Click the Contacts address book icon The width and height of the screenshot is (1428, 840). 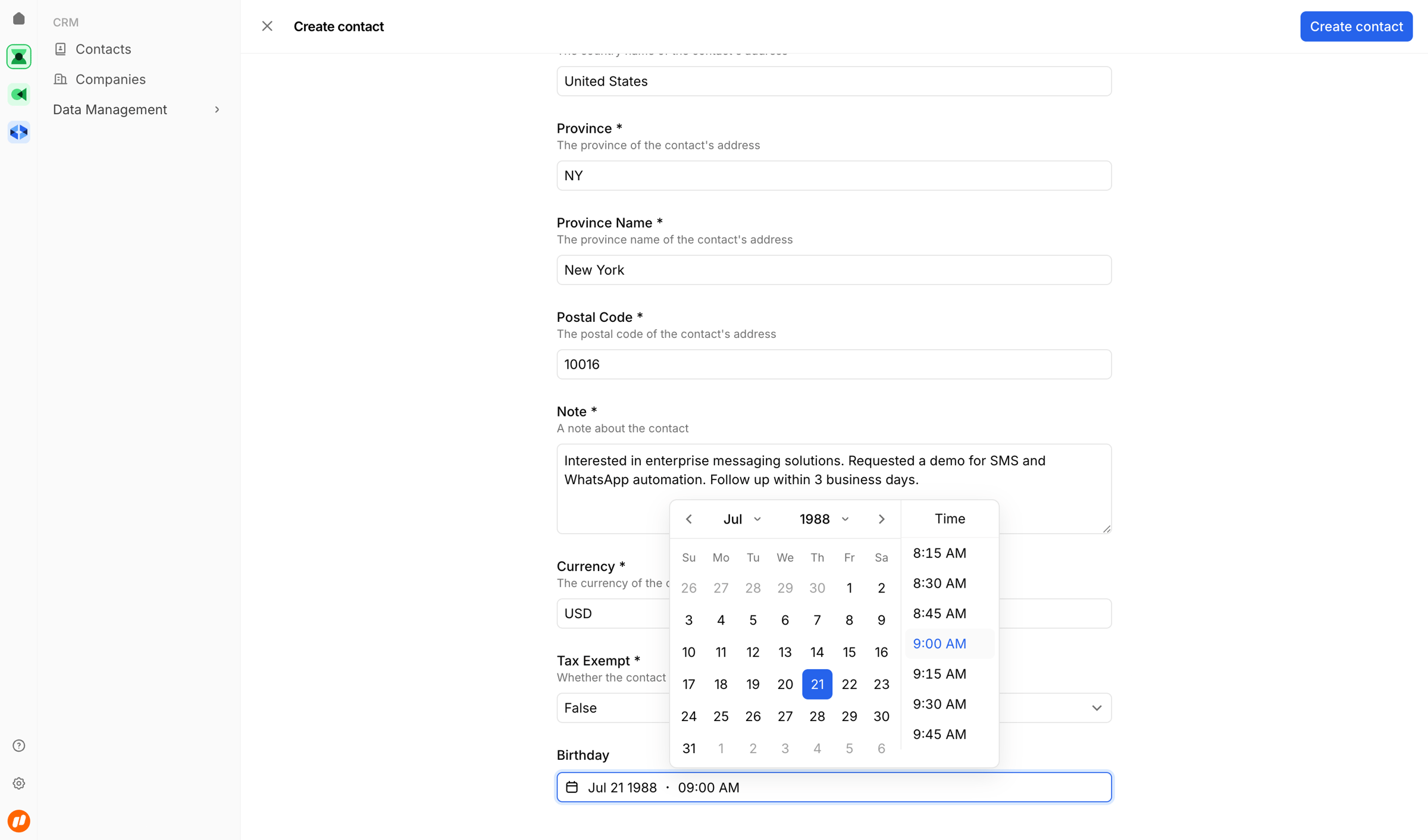[x=60, y=49]
